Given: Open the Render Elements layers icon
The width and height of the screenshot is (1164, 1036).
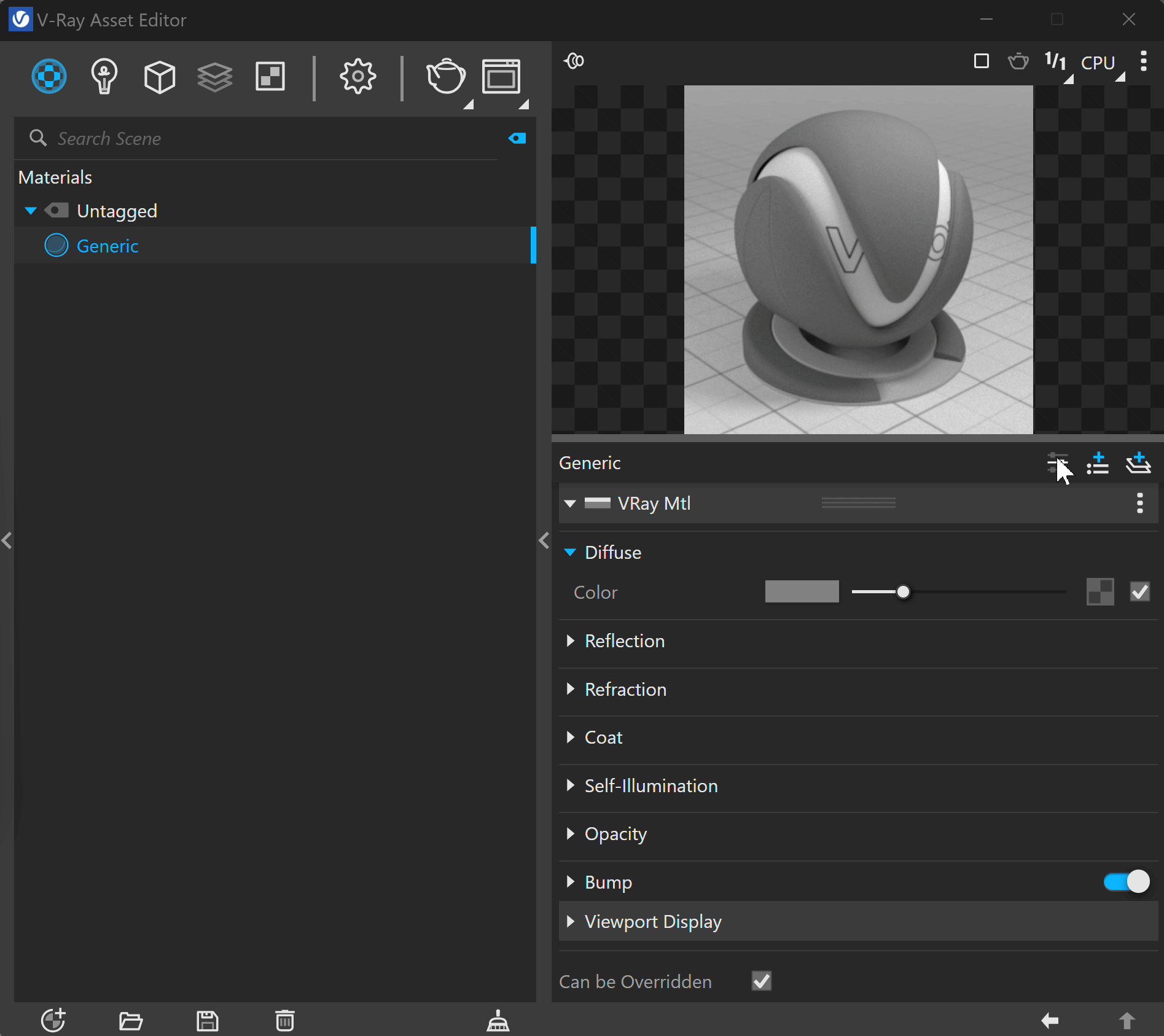Looking at the screenshot, I should (x=215, y=77).
